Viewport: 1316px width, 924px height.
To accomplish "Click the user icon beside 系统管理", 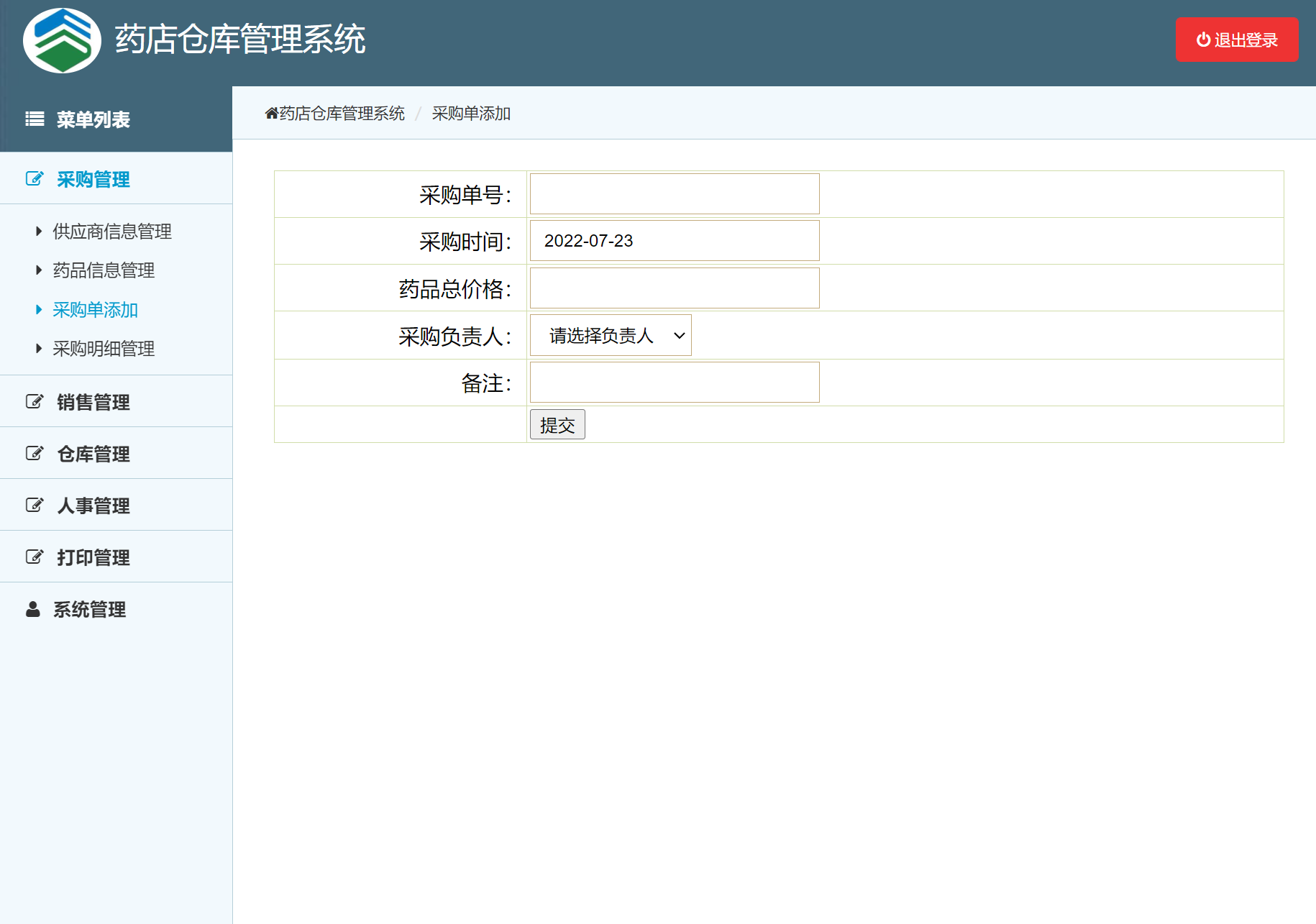I will pos(33,610).
